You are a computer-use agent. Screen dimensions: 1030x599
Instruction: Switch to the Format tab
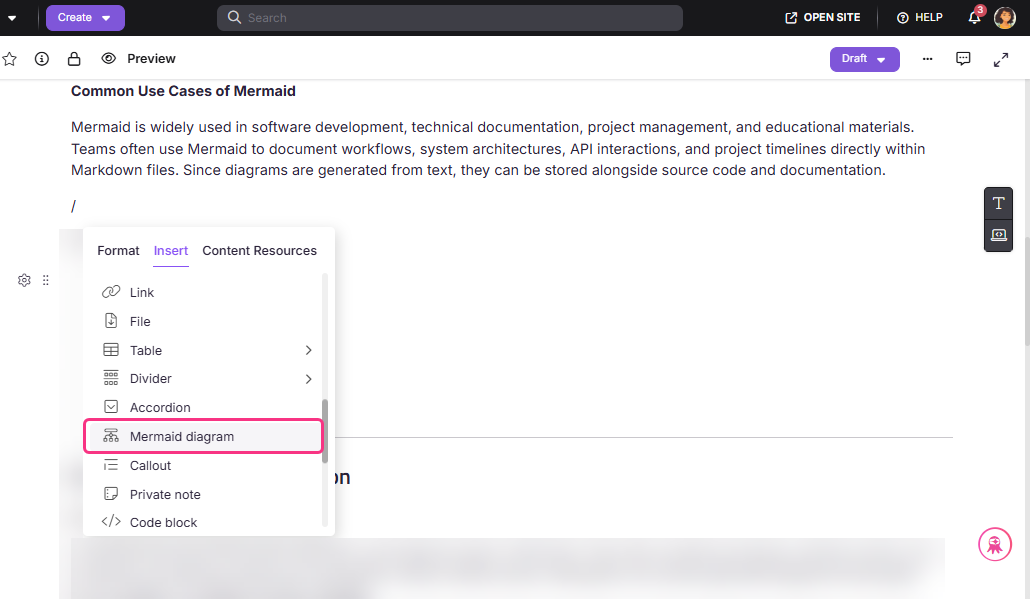click(x=118, y=251)
